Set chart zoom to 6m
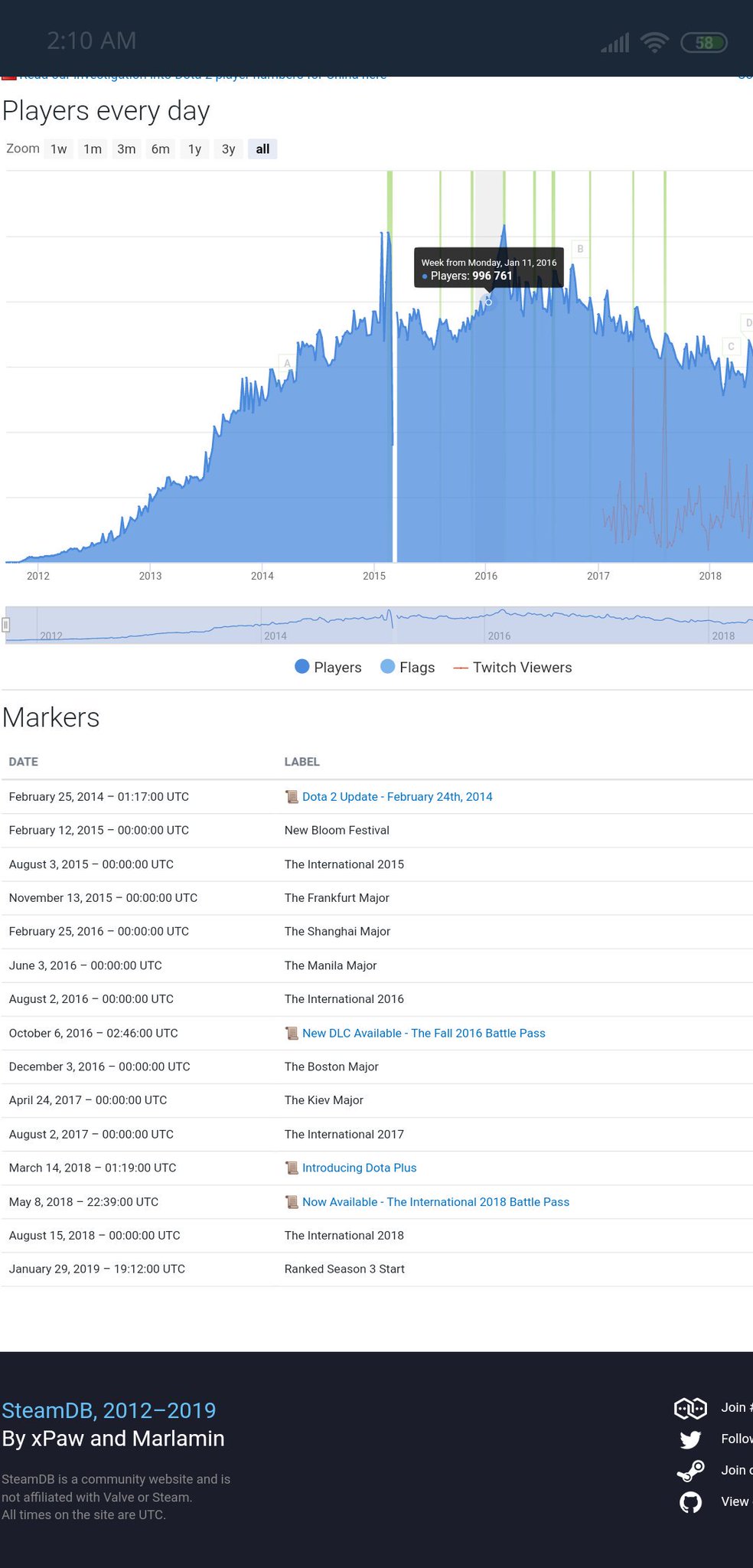Image resolution: width=753 pixels, height=1568 pixels. point(160,149)
